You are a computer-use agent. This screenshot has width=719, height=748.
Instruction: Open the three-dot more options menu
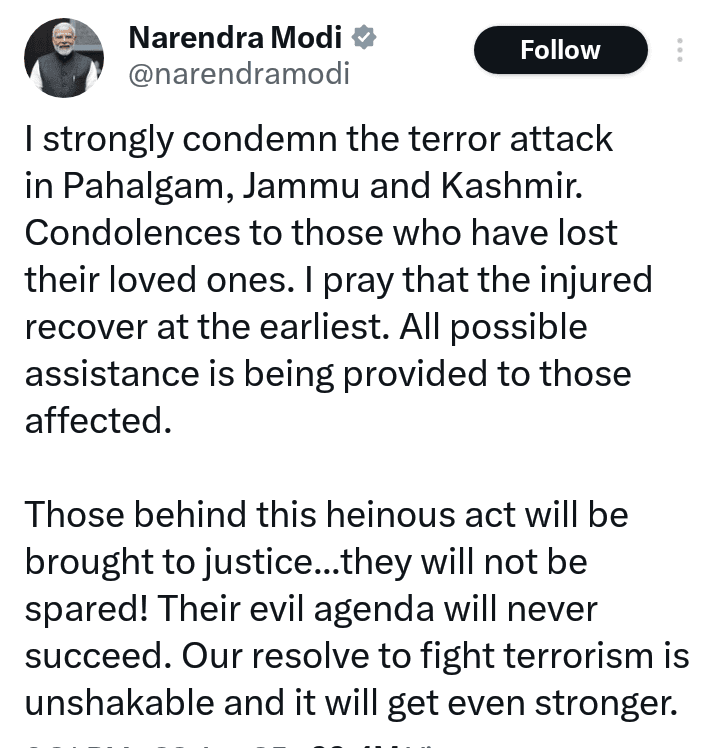point(680,50)
